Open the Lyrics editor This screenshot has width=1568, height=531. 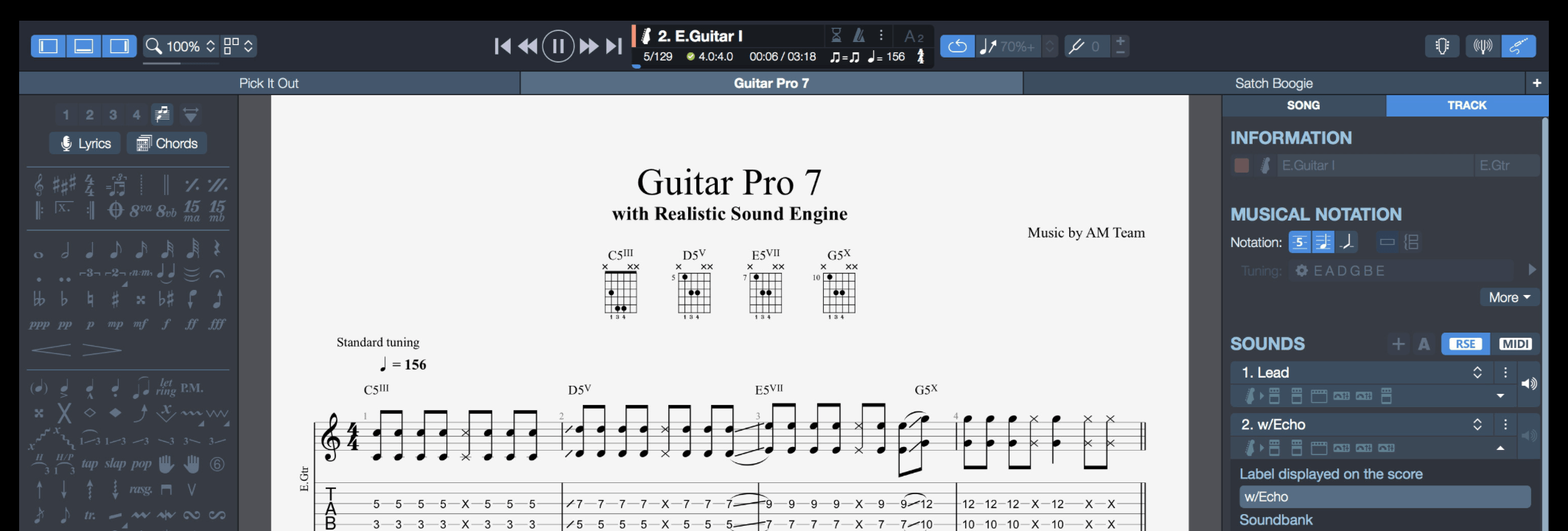85,143
